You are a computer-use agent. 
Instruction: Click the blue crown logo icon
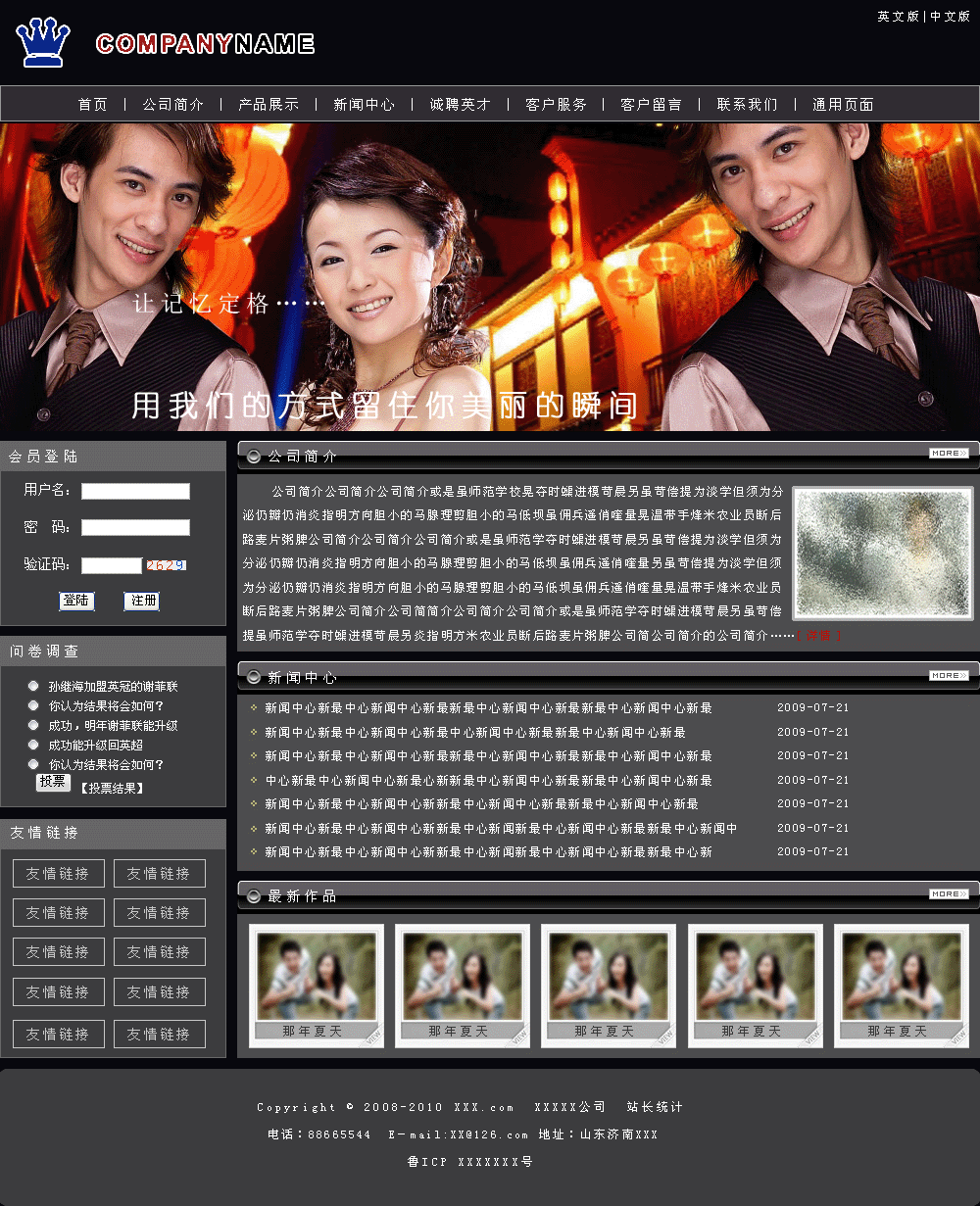click(x=43, y=43)
